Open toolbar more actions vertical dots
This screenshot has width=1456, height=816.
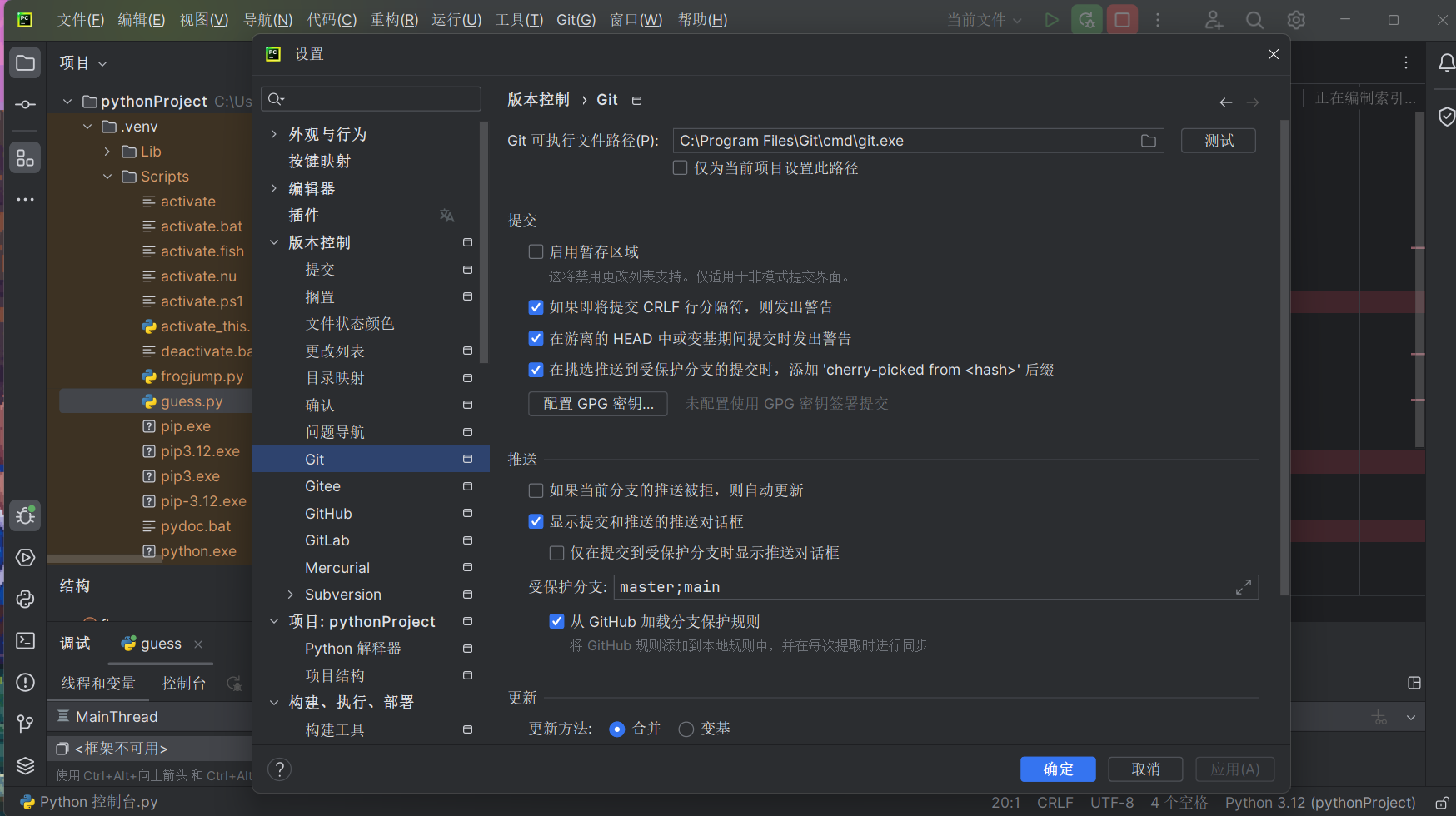tap(1158, 20)
